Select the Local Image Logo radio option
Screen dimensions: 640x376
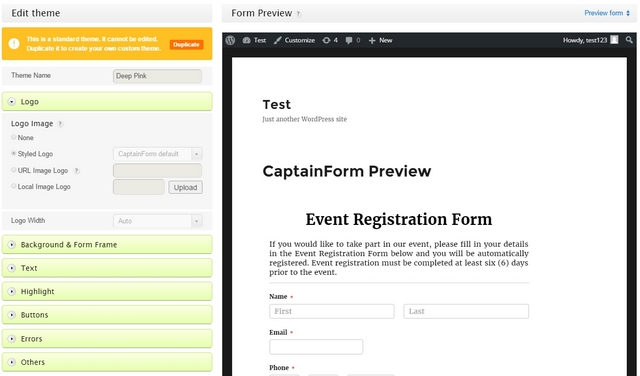coord(14,186)
